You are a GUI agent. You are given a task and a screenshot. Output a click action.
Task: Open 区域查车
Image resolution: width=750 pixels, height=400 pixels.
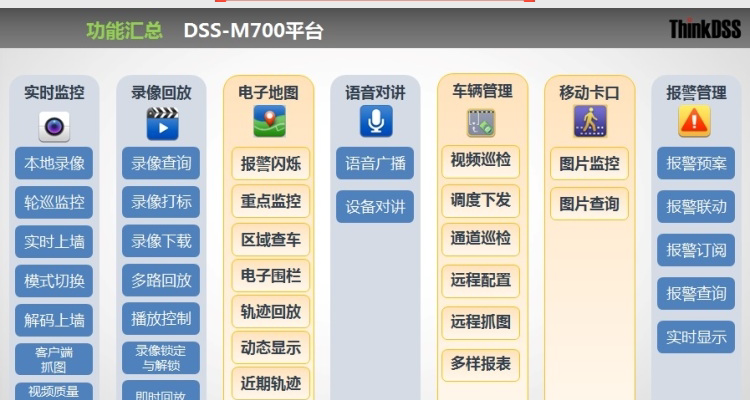tap(271, 239)
